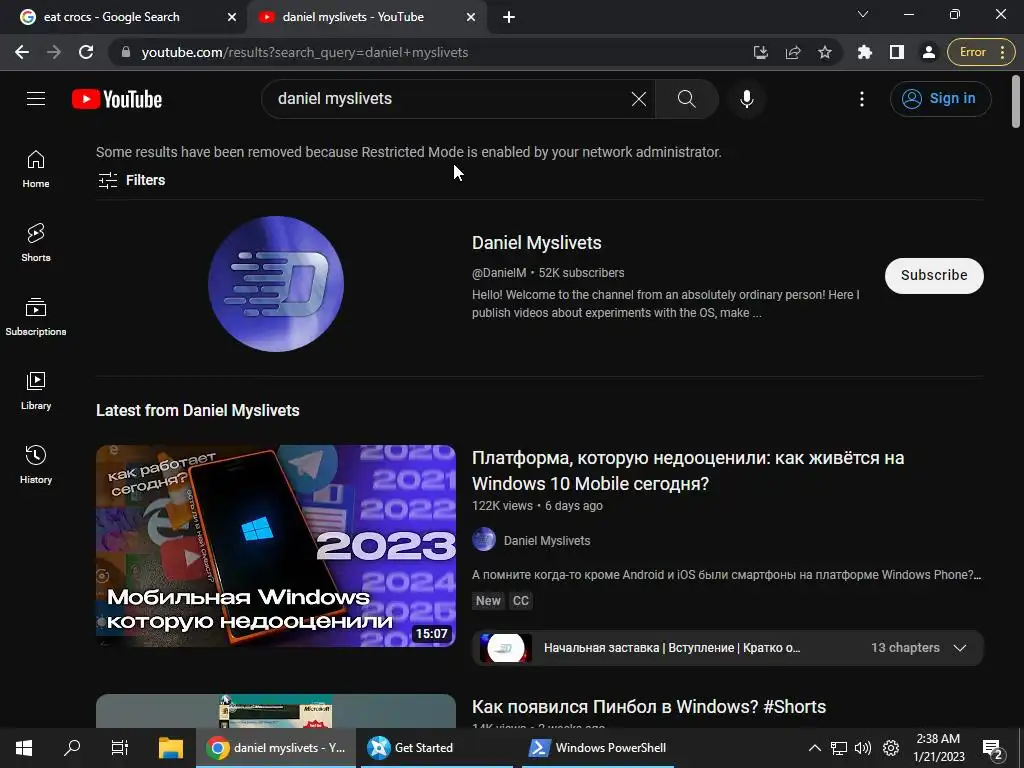This screenshot has height=768, width=1024.
Task: Open a new browser tab
Action: pos(509,18)
